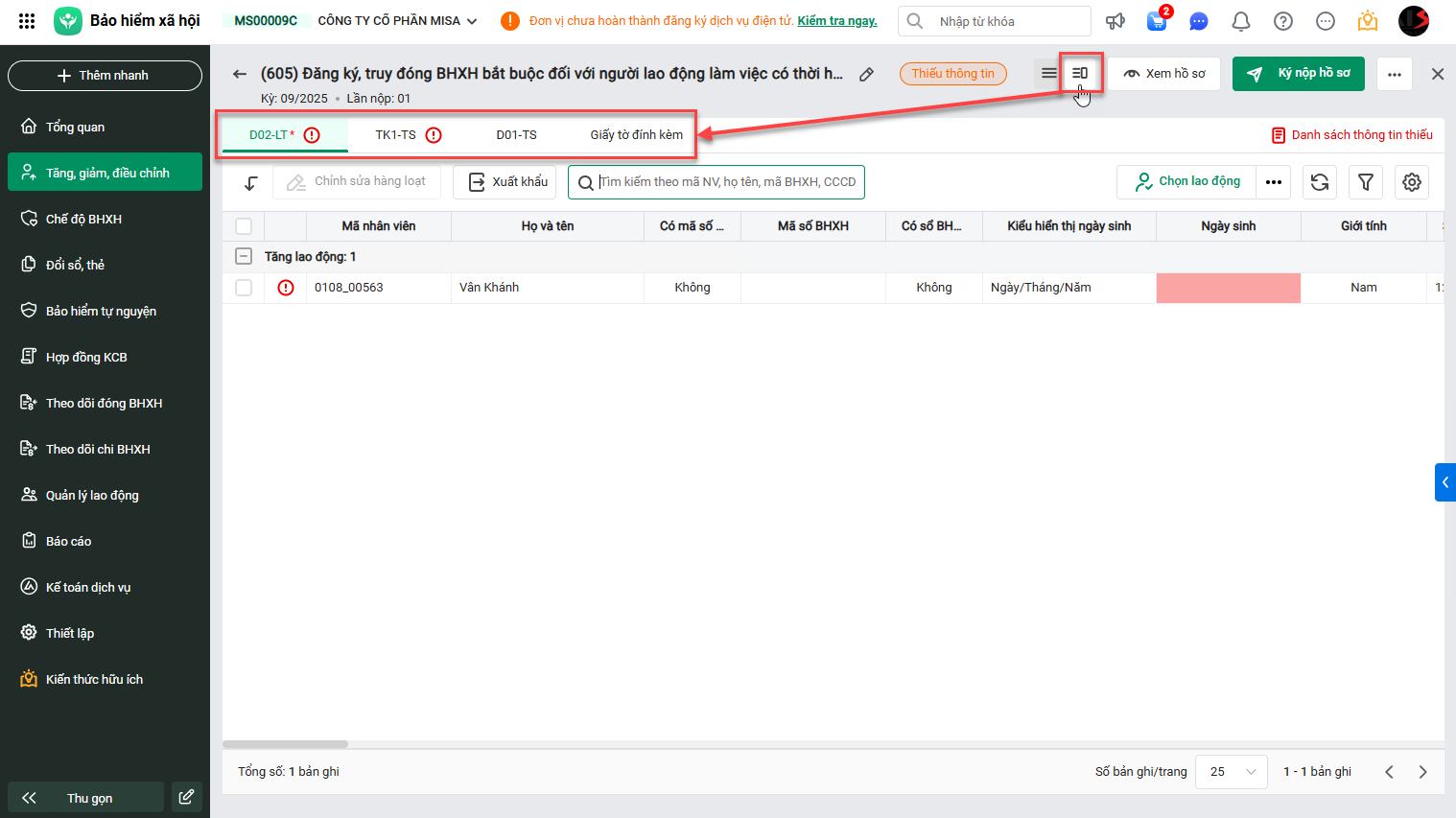
Task: Open Tổng quan in the sidebar
Action: coord(105,127)
